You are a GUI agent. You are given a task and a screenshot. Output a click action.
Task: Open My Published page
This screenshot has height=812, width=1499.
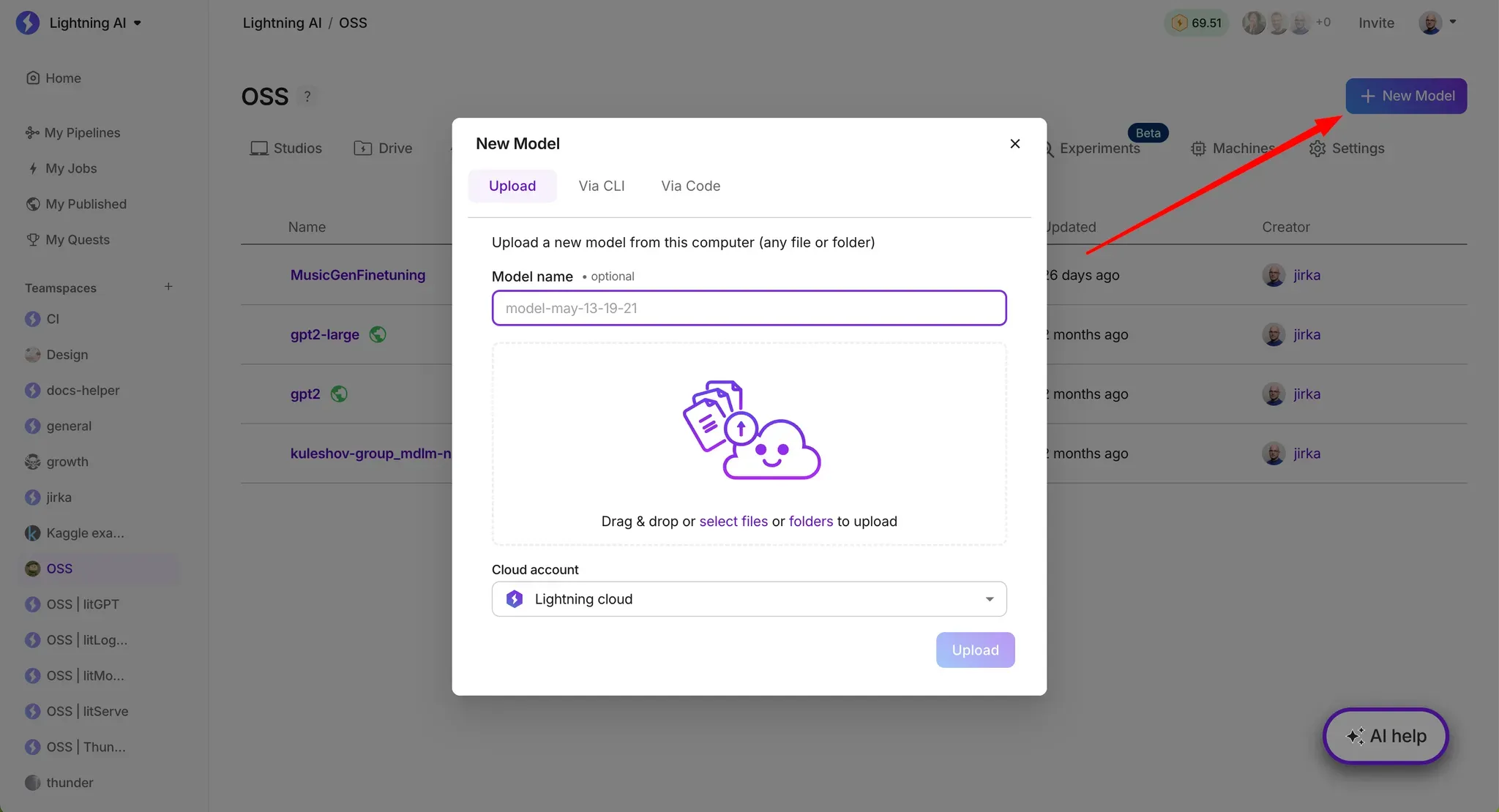point(76,204)
